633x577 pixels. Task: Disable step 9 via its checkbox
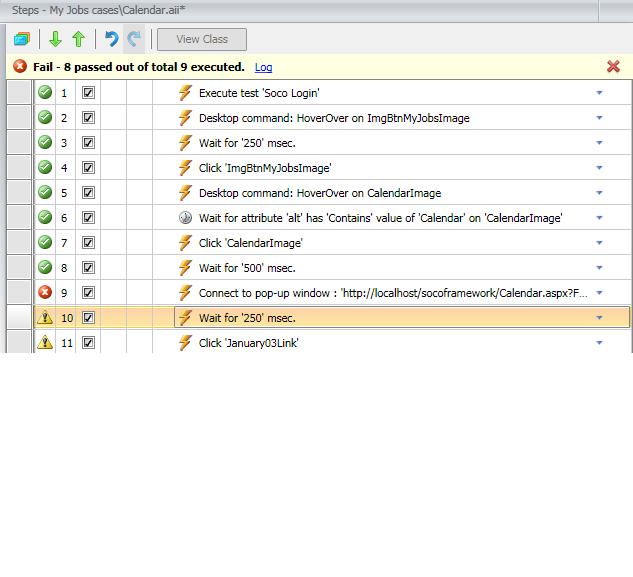point(88,292)
